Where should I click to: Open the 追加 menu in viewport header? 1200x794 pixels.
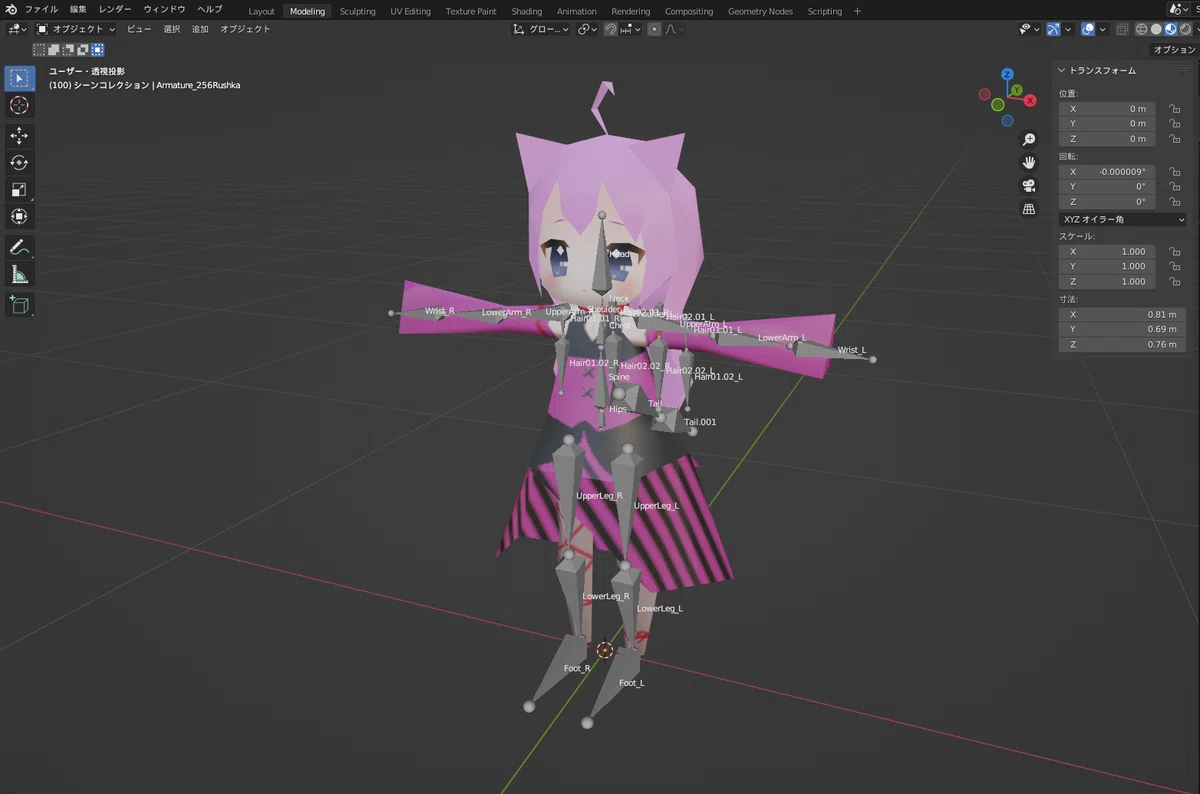click(200, 29)
